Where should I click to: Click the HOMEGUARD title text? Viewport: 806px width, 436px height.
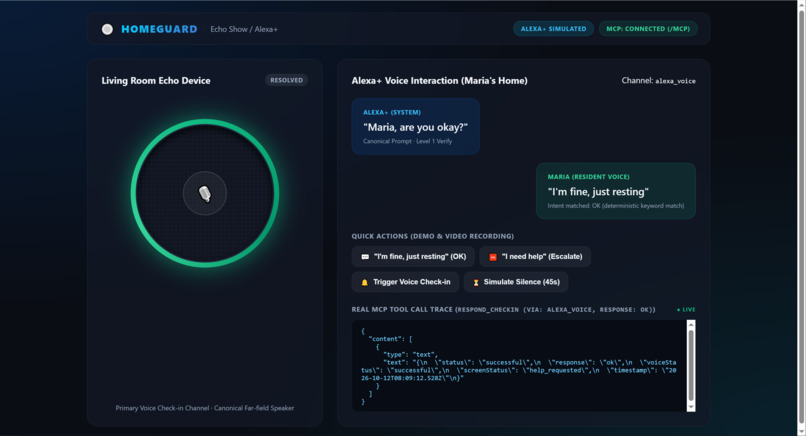click(x=159, y=29)
